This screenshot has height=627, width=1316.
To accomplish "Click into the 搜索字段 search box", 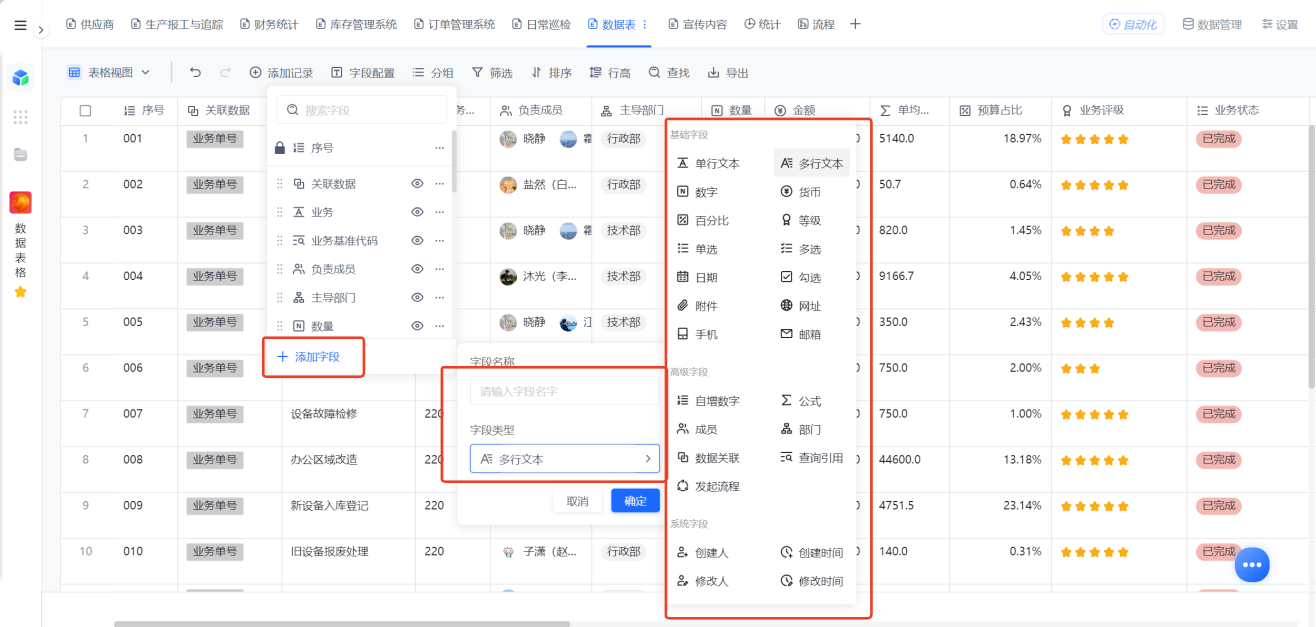I will (362, 110).
